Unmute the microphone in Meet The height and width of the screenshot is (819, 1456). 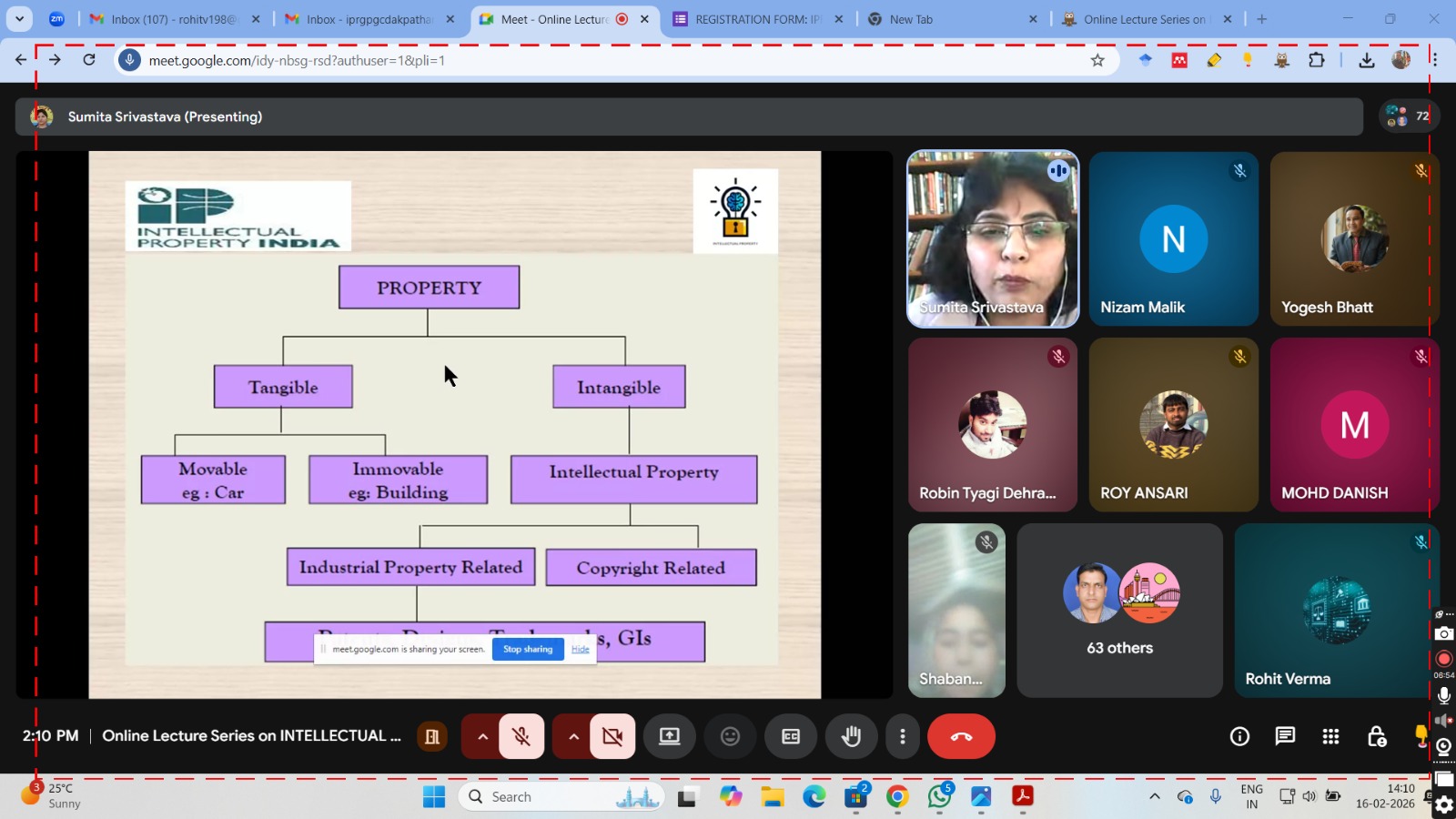pyautogui.click(x=521, y=736)
